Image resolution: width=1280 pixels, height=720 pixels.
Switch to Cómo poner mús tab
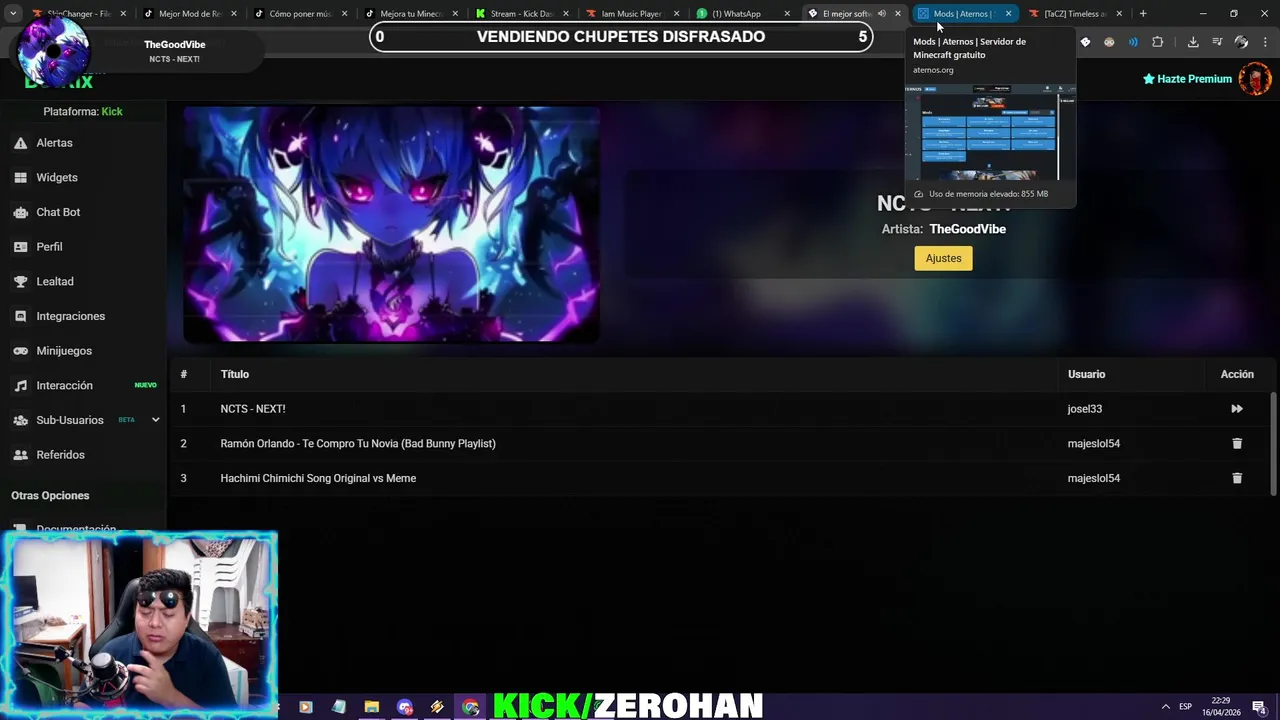point(300,14)
